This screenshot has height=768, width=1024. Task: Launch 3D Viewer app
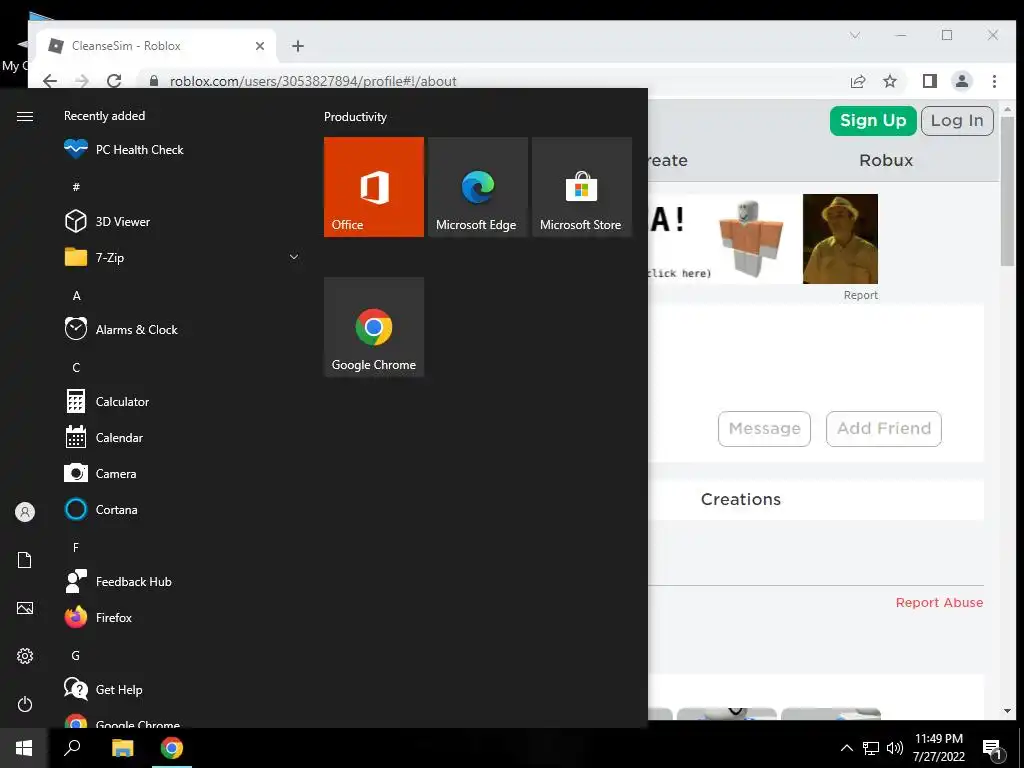[181, 221]
